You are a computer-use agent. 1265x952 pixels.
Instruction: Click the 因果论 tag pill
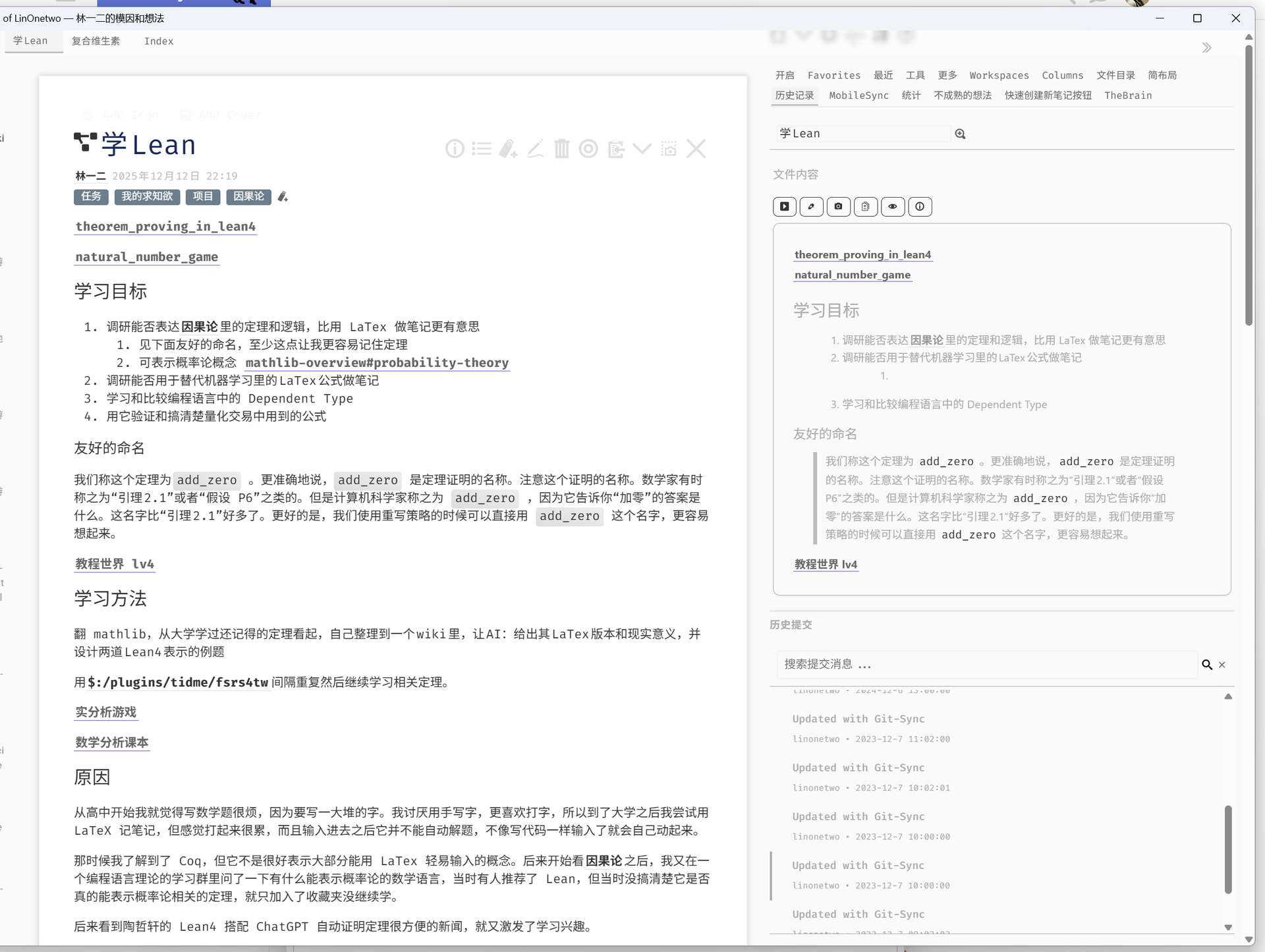(x=248, y=196)
